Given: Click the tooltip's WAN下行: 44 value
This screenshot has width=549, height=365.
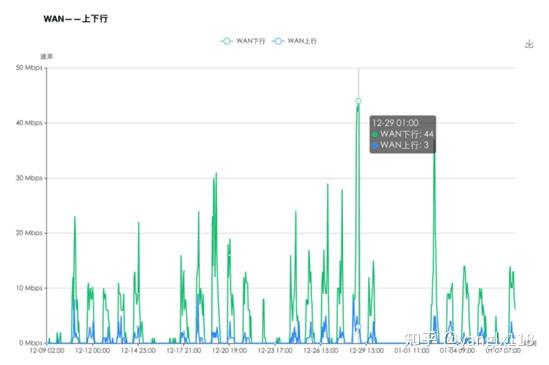Looking at the screenshot, I should point(403,134).
